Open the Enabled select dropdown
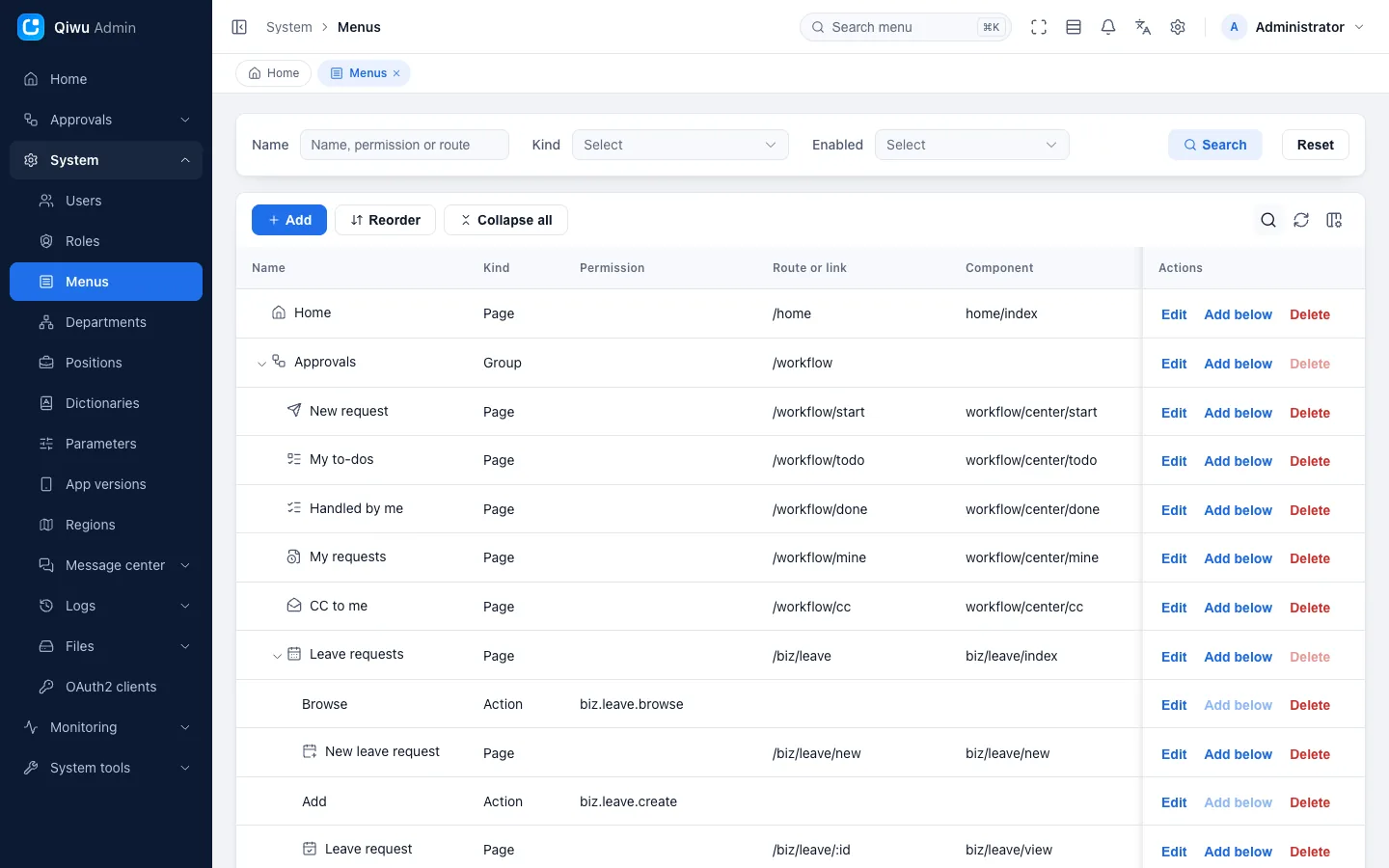The image size is (1389, 868). point(971,145)
